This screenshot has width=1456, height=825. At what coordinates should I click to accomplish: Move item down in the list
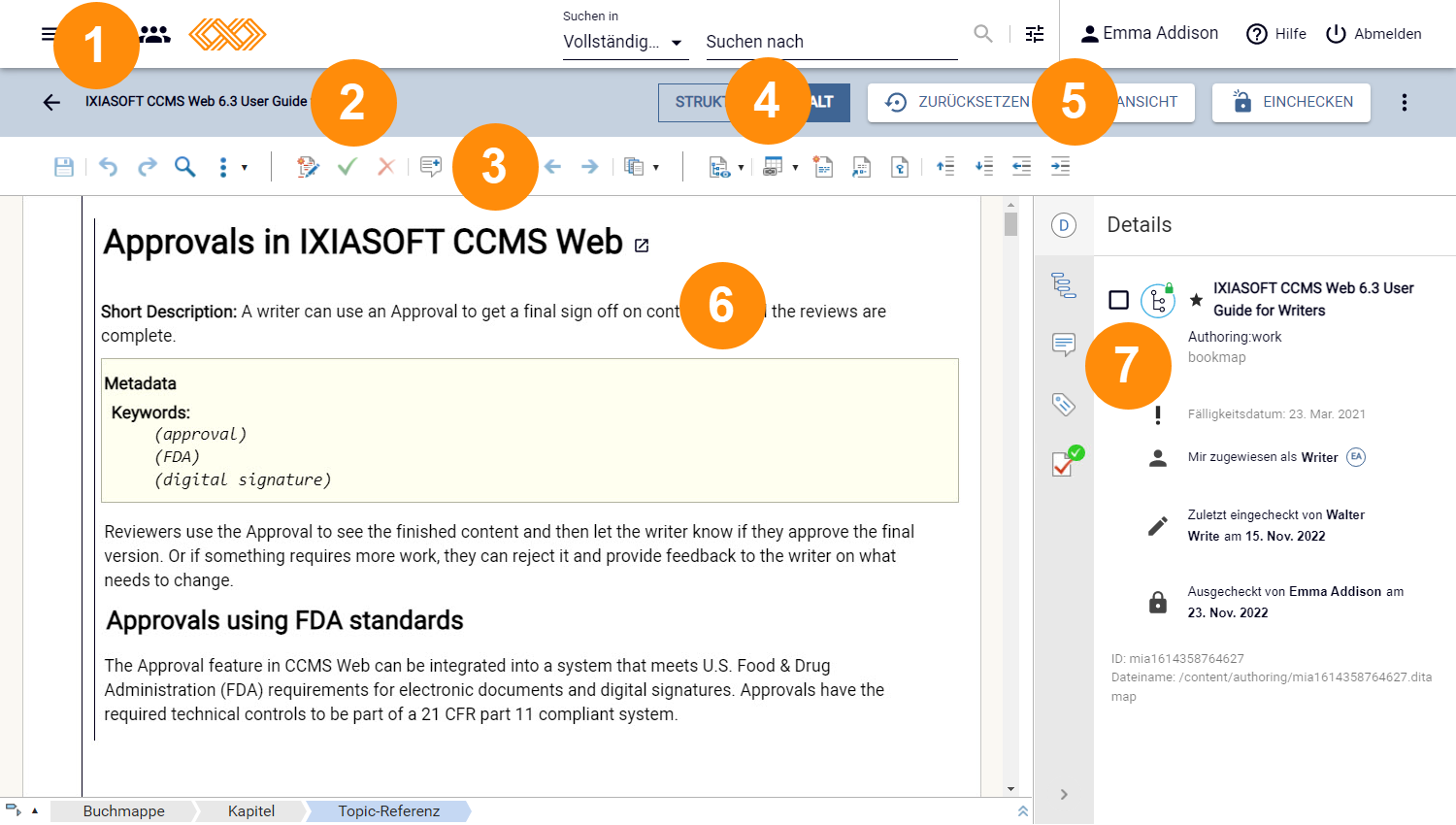(x=983, y=167)
